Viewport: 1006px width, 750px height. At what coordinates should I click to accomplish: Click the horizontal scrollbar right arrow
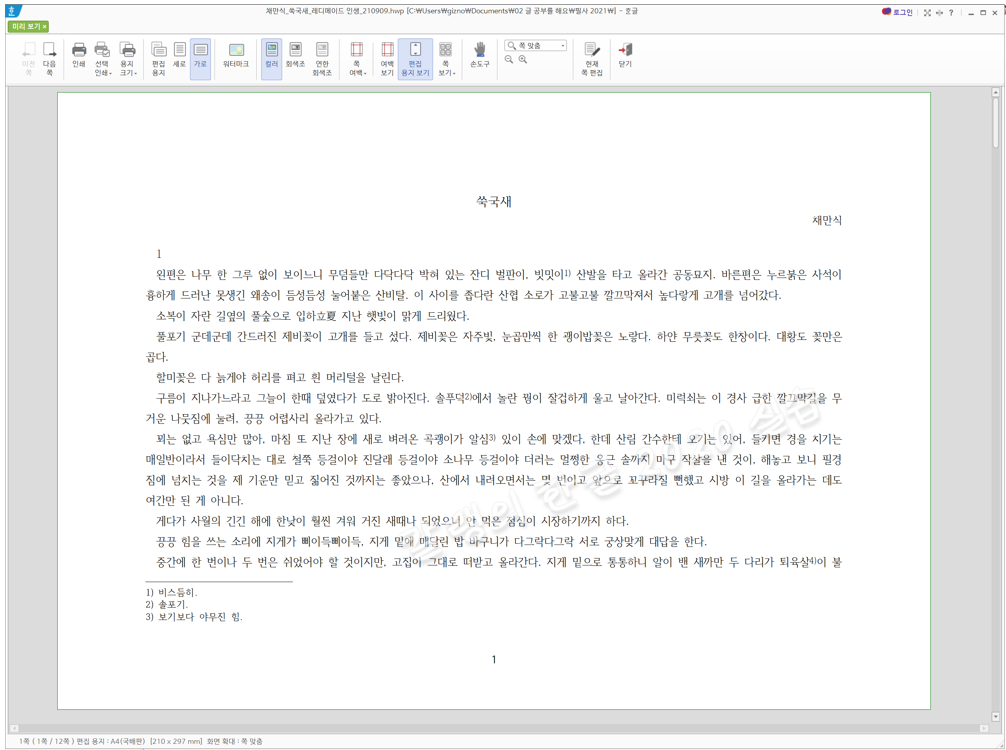click(984, 728)
